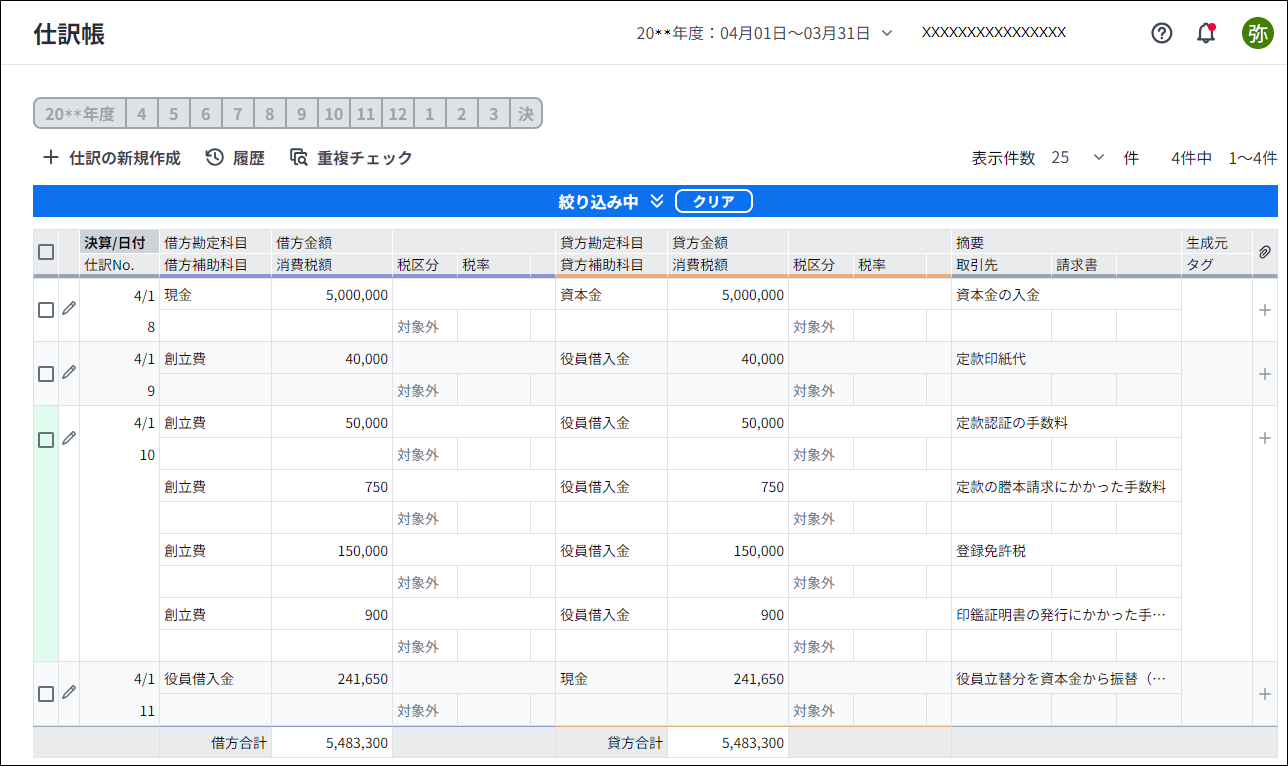
Task: Click the debit amount 150,000 cell
Action: pos(332,551)
